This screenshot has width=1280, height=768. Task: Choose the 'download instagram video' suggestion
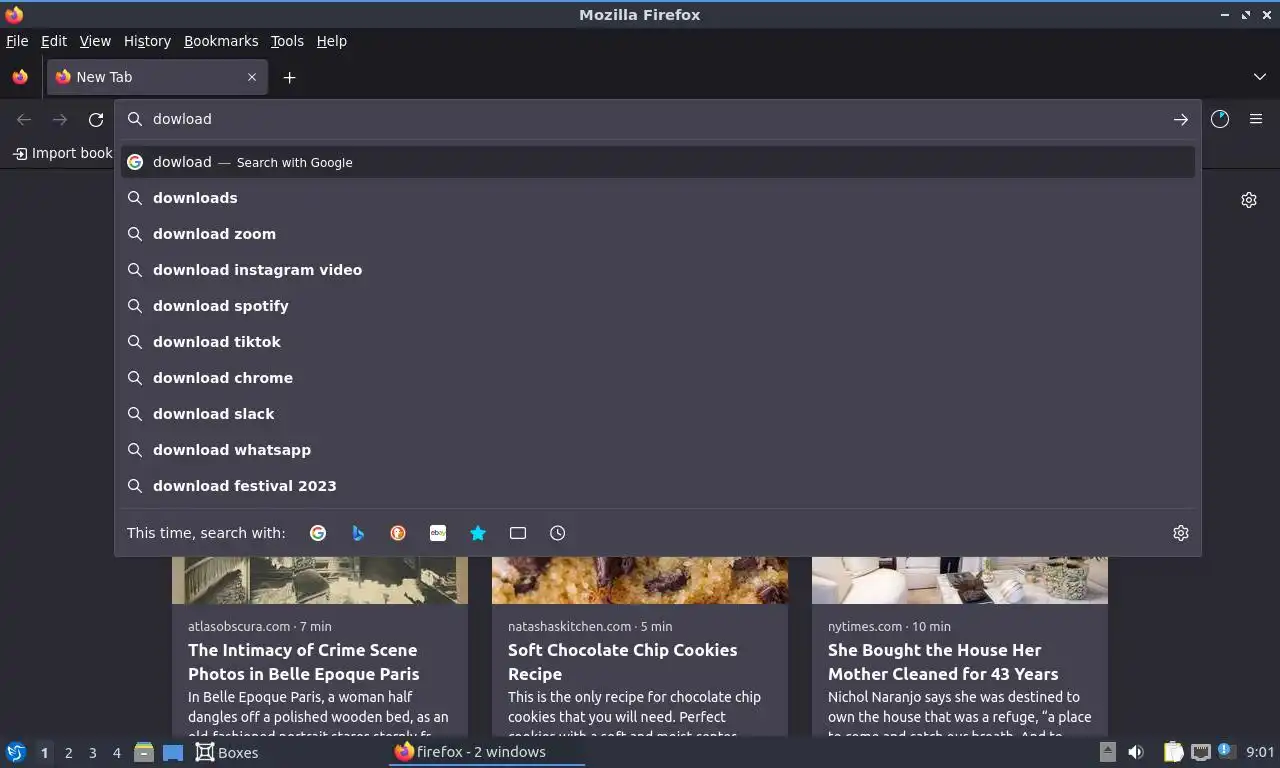click(658, 270)
